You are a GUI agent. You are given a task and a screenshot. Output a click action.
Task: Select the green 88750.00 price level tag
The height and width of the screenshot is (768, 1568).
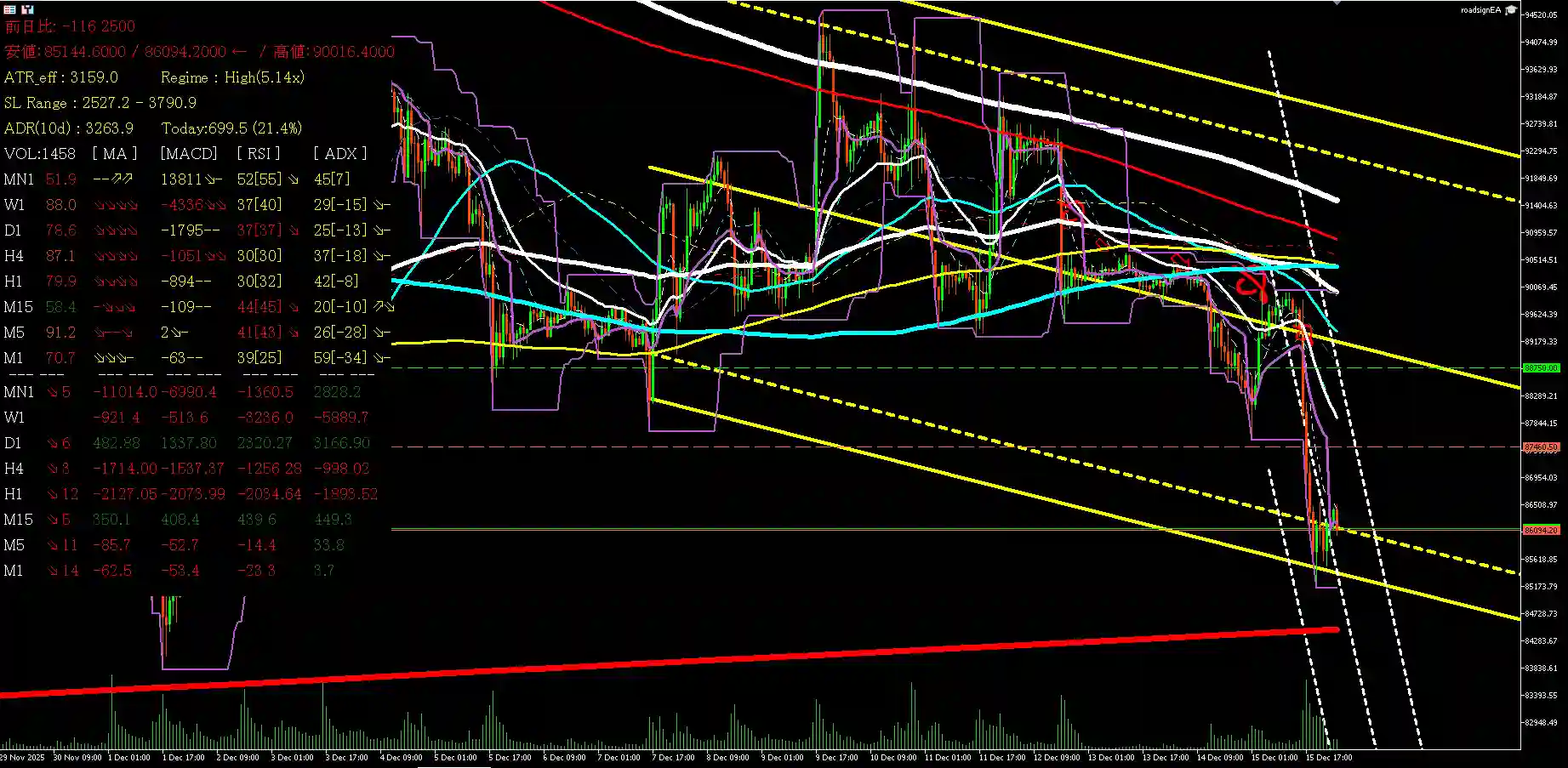pos(1541,368)
